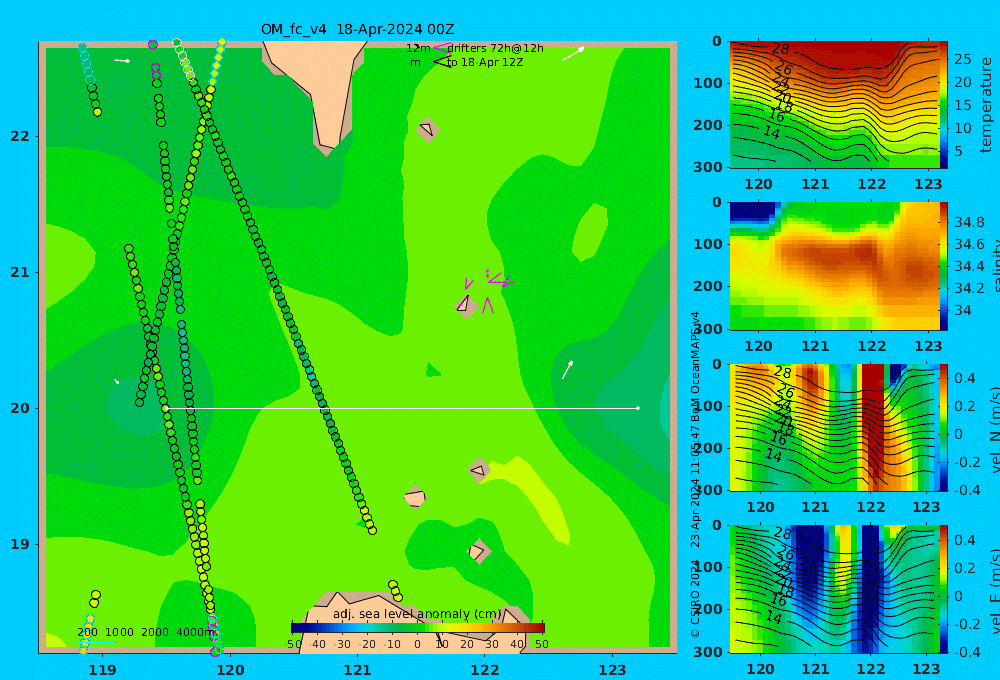Click the island marker near 19.5N 122E
This screenshot has width=1000, height=680.
pos(479,471)
